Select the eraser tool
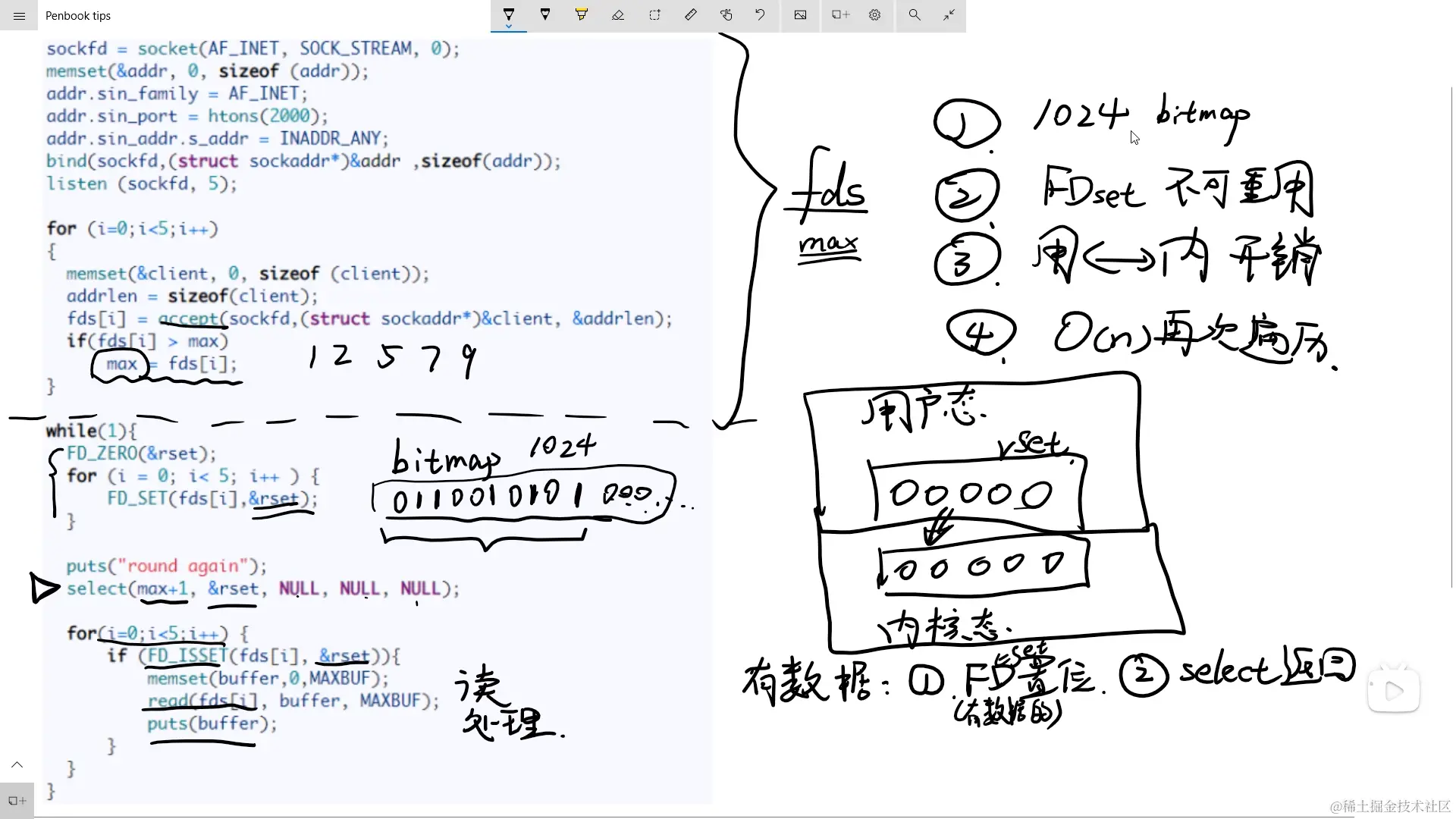 coord(618,14)
